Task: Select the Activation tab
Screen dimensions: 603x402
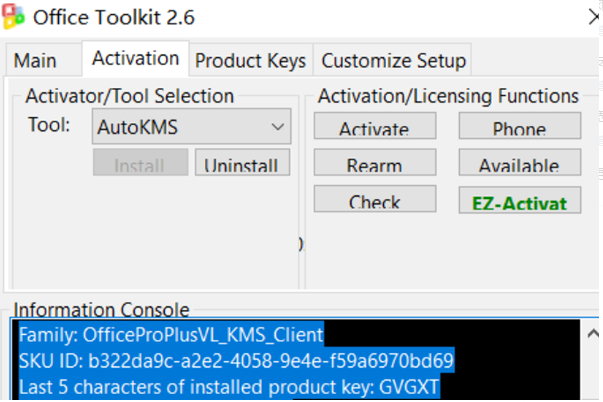Action: [135, 58]
